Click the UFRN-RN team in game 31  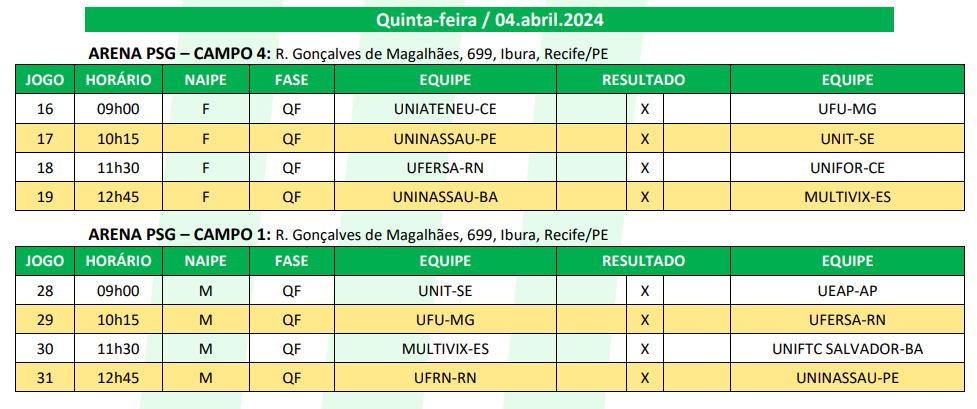click(x=445, y=378)
